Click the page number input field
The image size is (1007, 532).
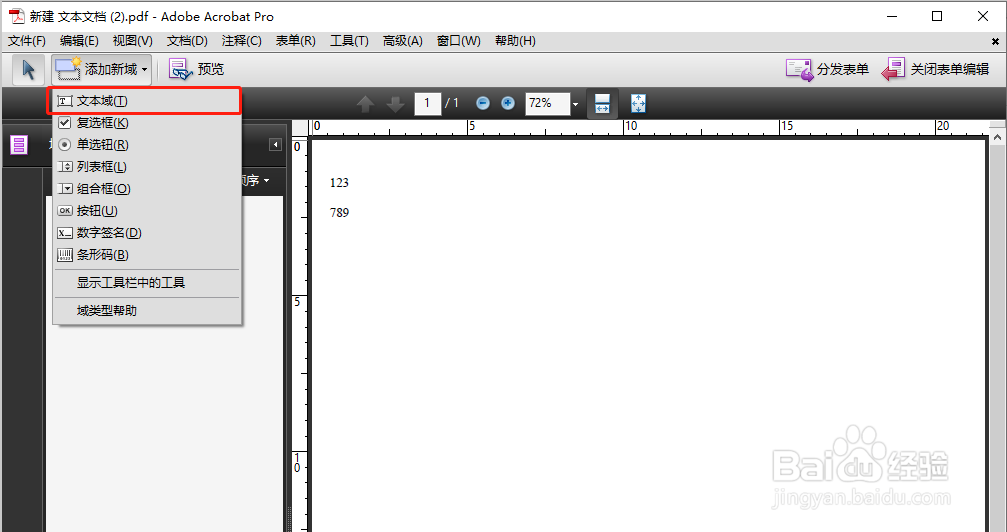pyautogui.click(x=428, y=103)
